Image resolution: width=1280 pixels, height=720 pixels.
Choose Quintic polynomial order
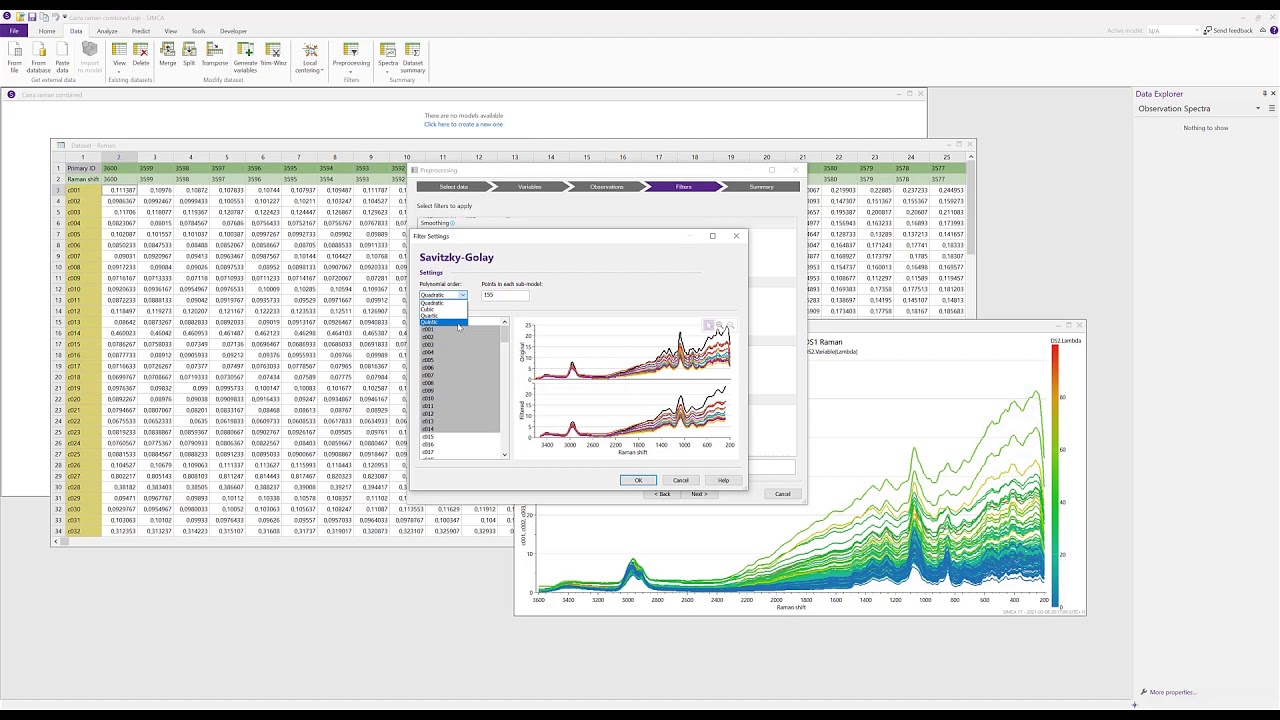point(443,322)
